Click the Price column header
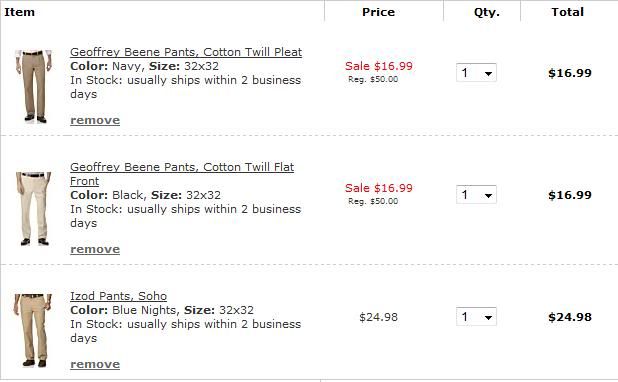This screenshot has width=618, height=382. coord(378,12)
